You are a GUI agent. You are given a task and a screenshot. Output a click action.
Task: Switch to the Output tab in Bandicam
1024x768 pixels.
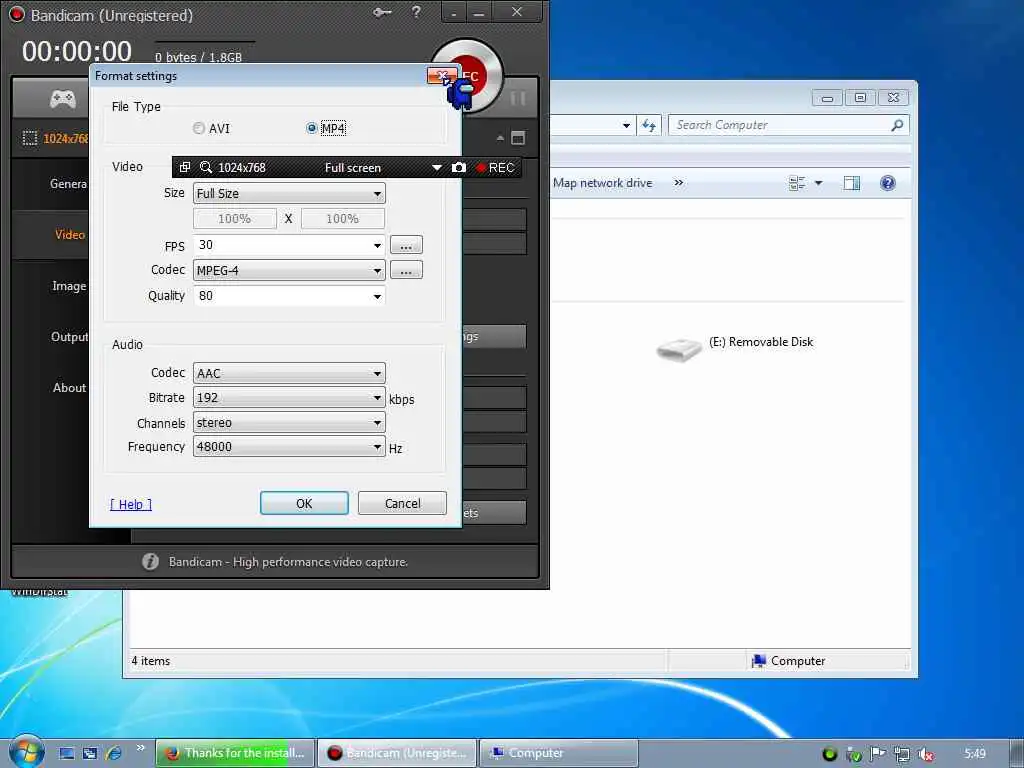click(x=69, y=337)
